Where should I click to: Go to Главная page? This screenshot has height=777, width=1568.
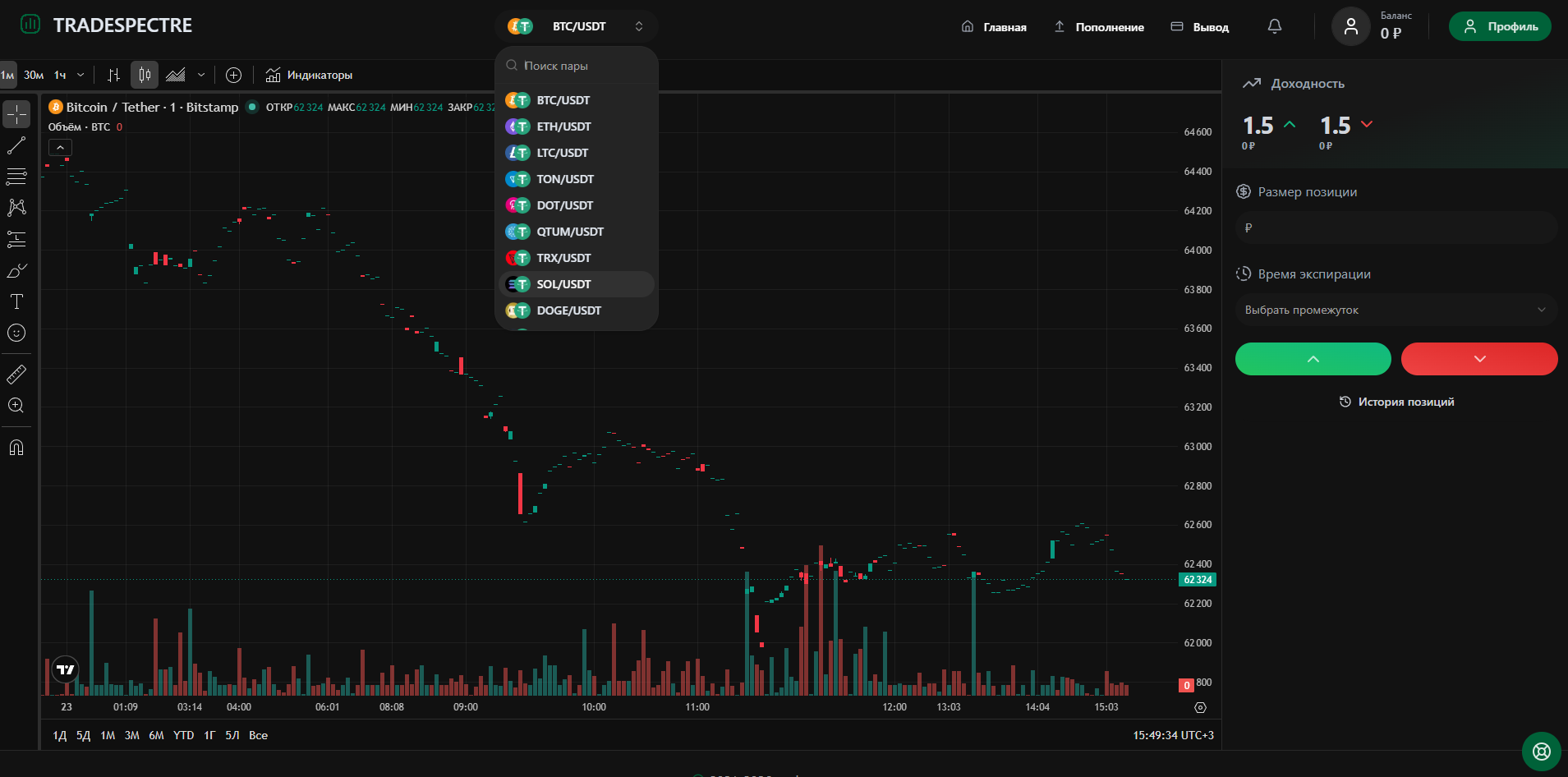(x=994, y=27)
